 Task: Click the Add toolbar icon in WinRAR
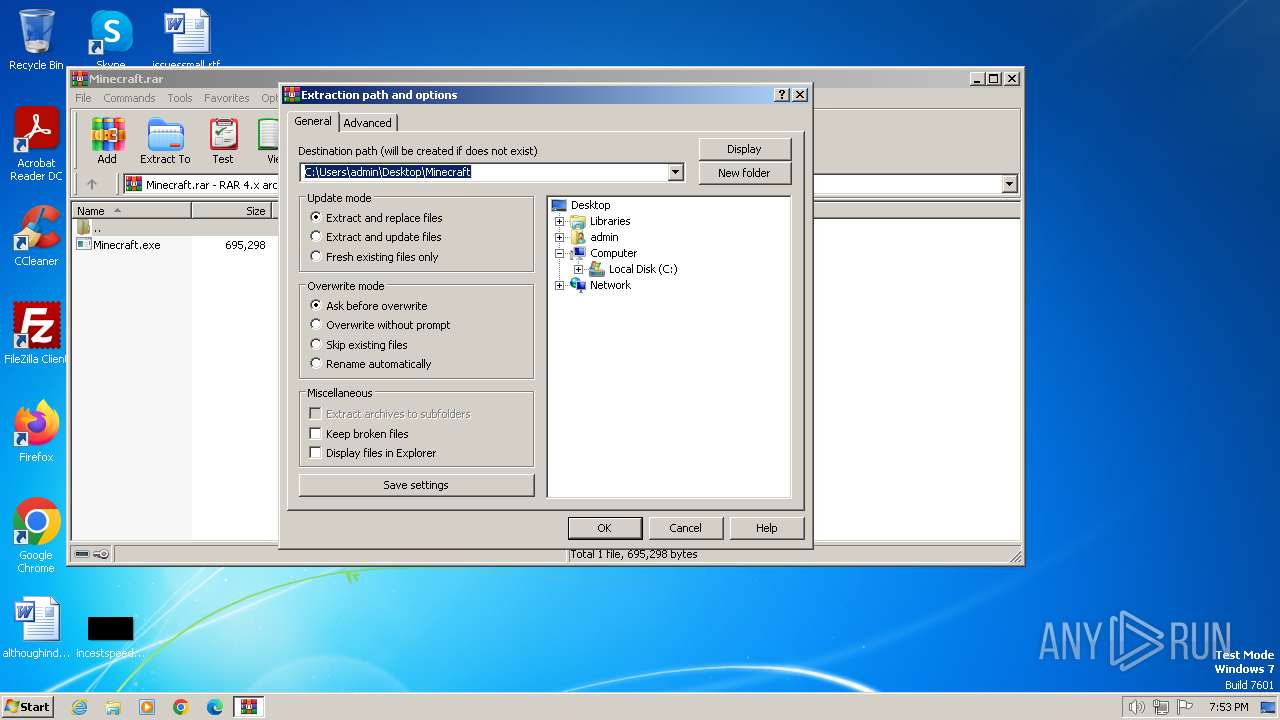[107, 141]
